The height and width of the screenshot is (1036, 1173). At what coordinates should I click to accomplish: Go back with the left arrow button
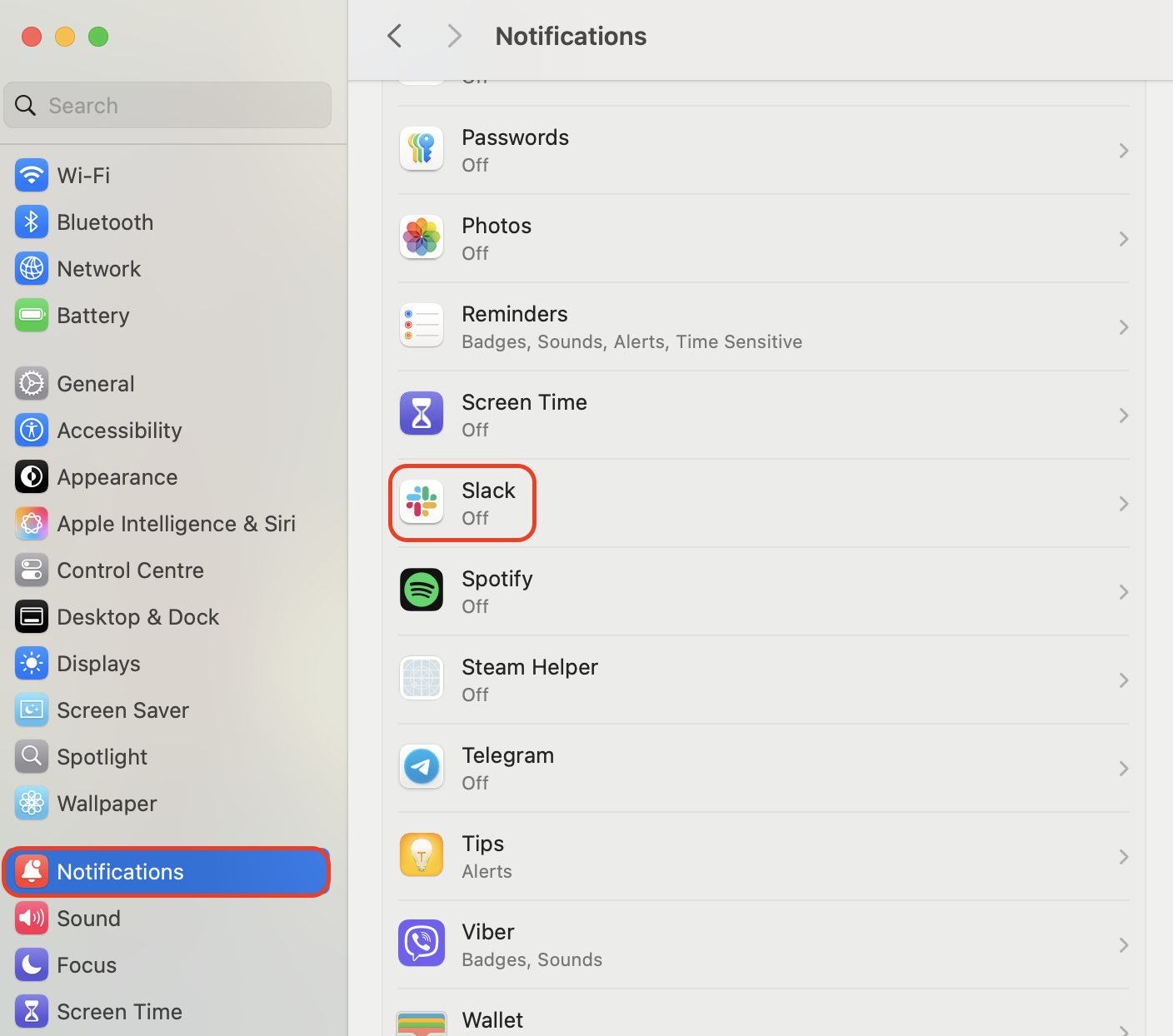395,36
